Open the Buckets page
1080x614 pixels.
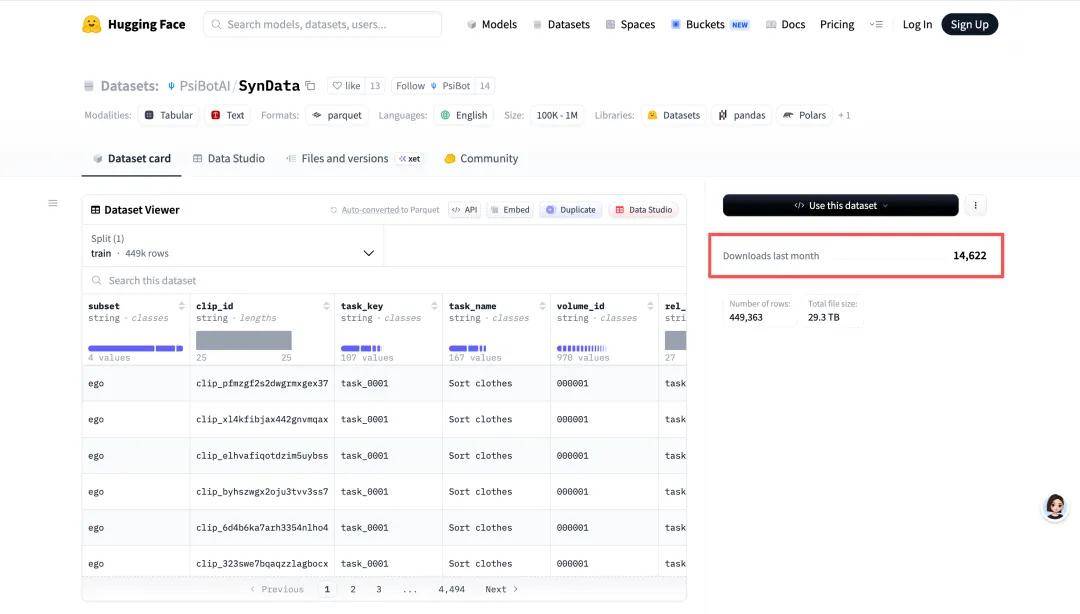pos(709,24)
